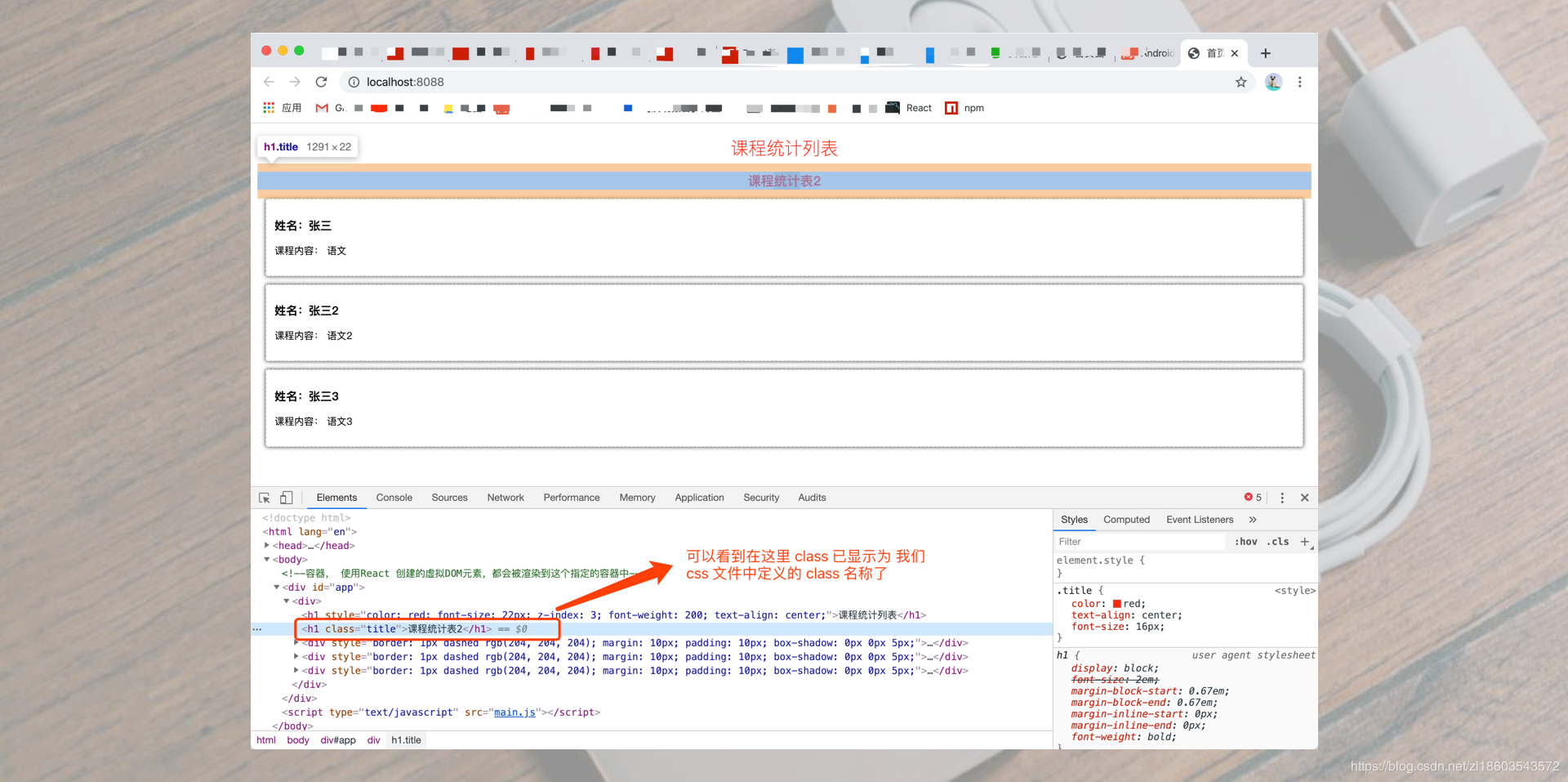Collapse the body element node

pyautogui.click(x=266, y=559)
